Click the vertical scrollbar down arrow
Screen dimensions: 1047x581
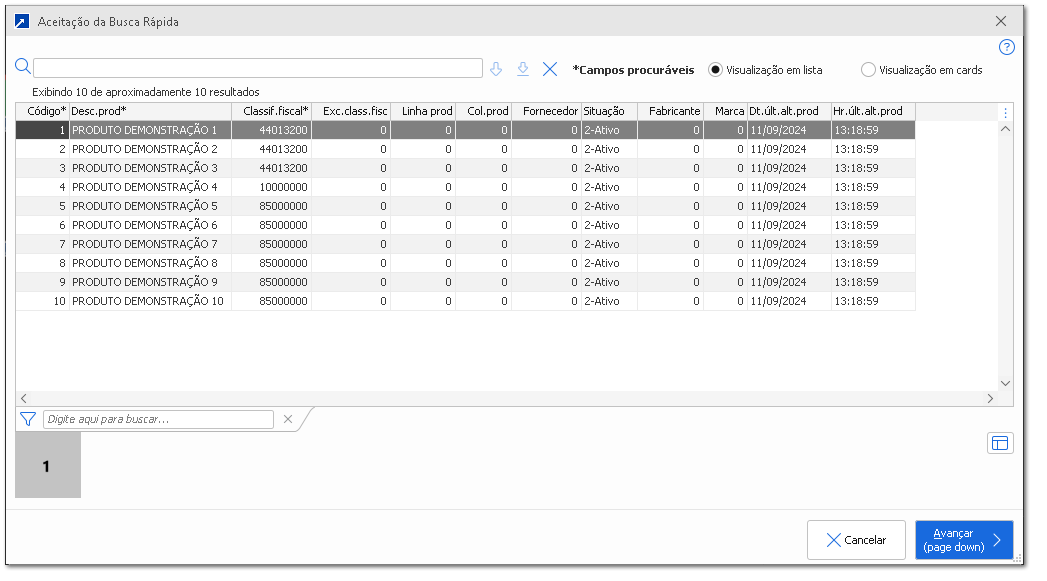click(x=1006, y=383)
